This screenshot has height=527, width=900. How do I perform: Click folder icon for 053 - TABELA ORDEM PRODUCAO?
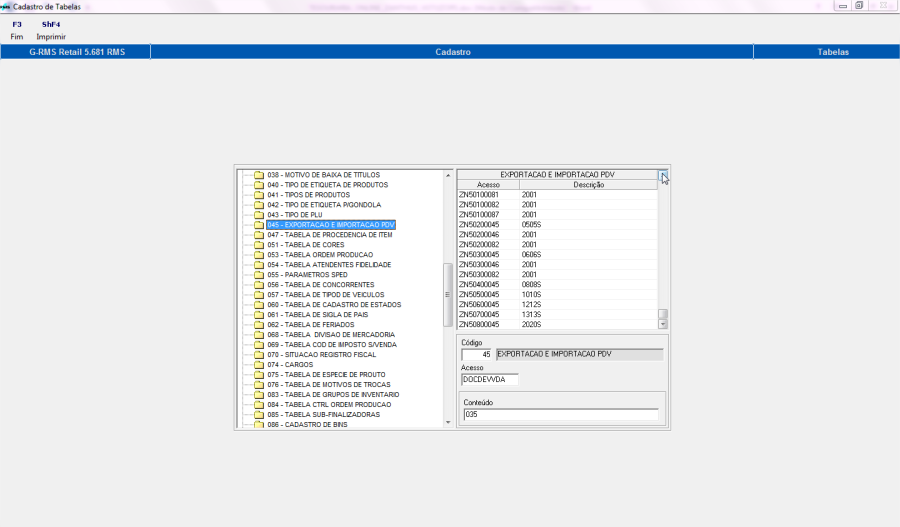click(x=259, y=255)
